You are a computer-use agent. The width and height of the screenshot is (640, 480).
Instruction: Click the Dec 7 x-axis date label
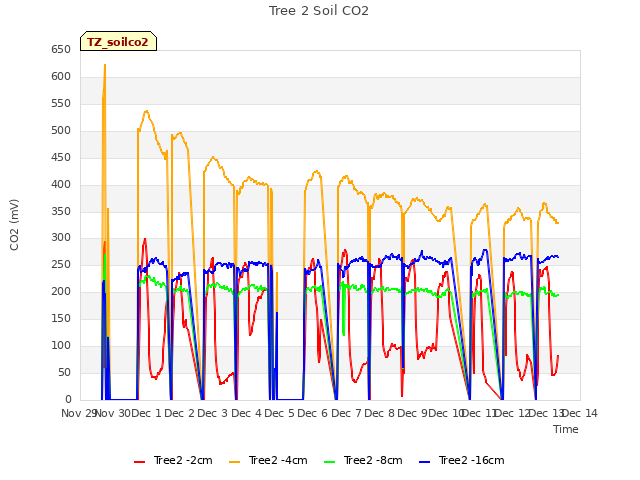(x=347, y=413)
